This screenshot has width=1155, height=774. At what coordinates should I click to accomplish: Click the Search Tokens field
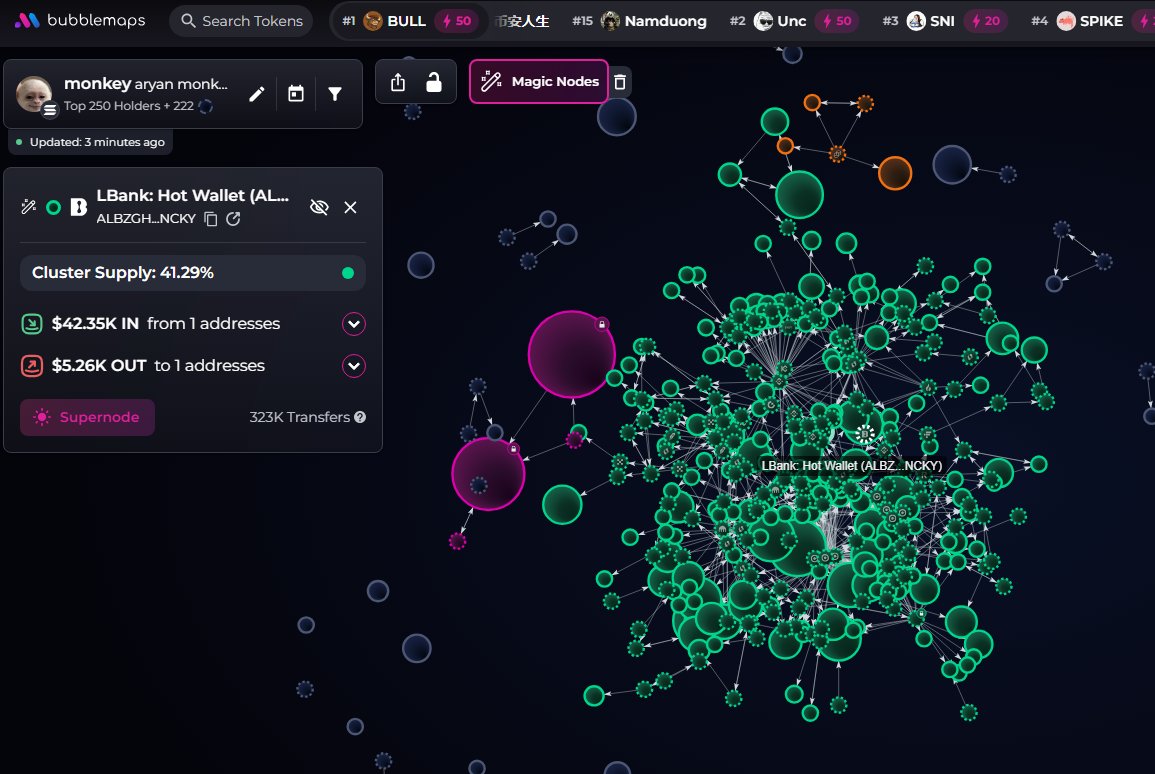point(240,21)
